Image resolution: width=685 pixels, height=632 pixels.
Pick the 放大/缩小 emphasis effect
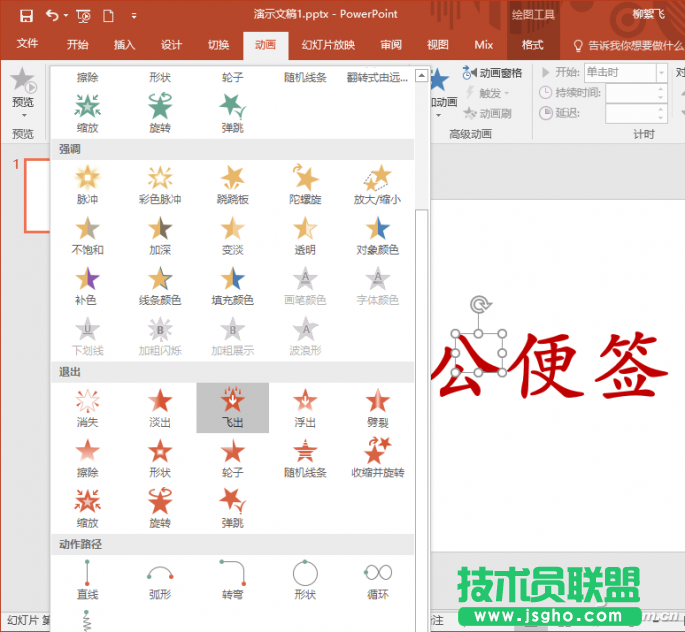click(x=377, y=184)
